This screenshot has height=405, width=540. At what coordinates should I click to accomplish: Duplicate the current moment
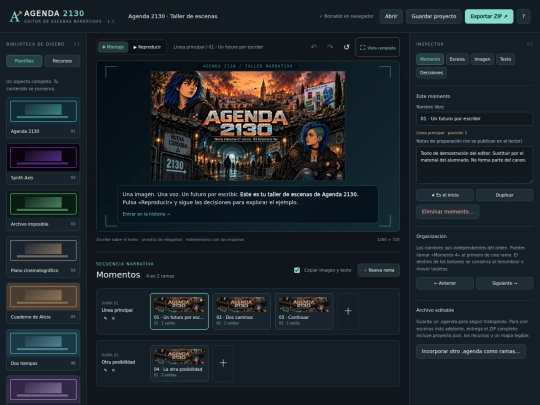click(504, 195)
